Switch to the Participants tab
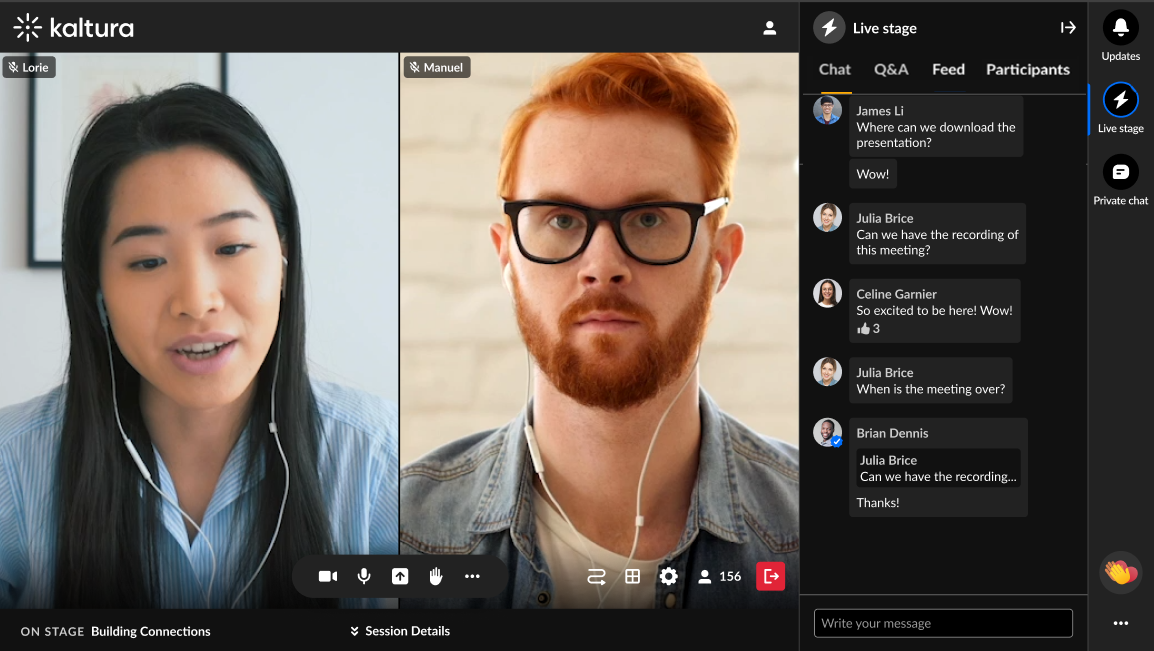The height and width of the screenshot is (651, 1154). coord(1027,70)
